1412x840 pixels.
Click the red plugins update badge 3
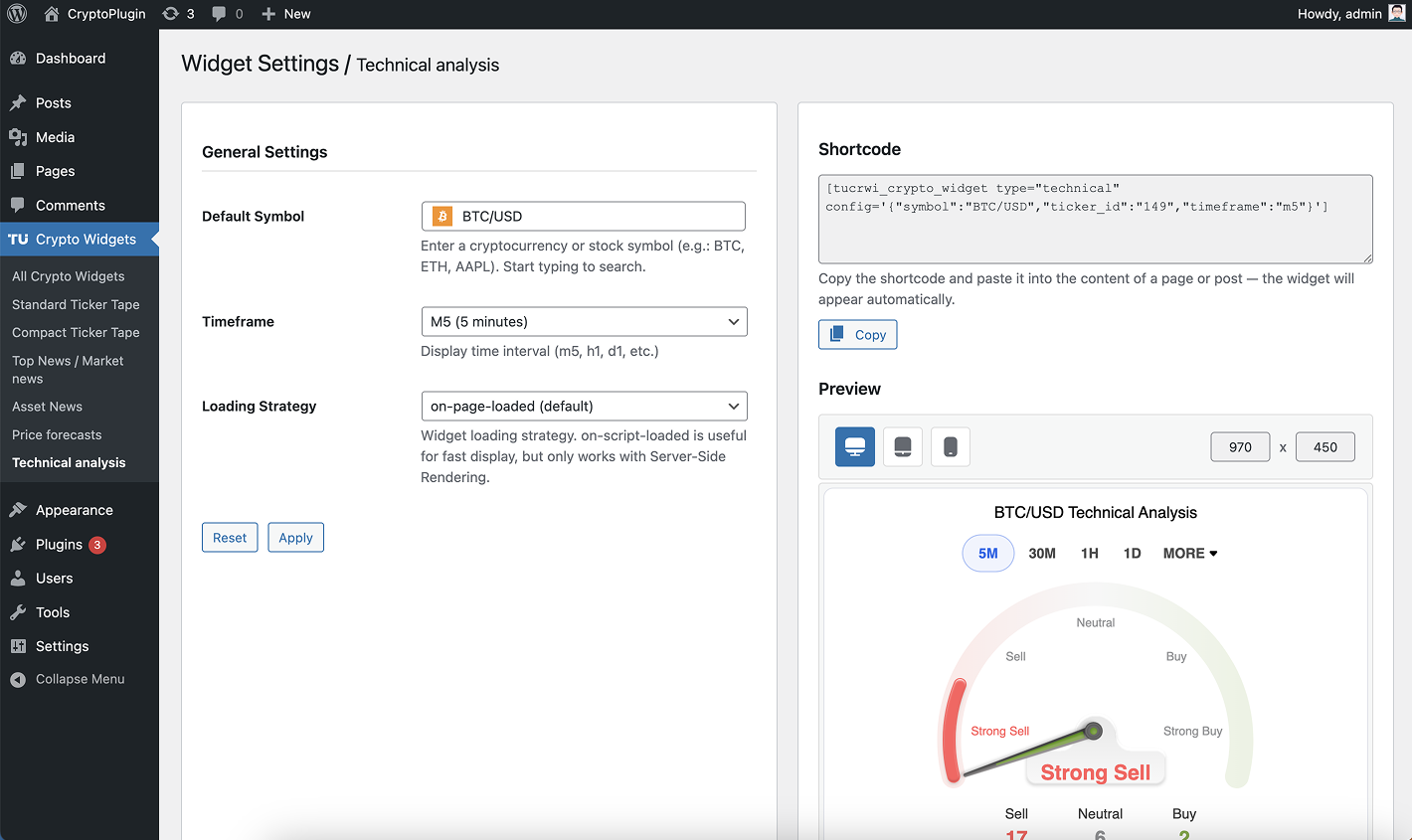point(97,545)
